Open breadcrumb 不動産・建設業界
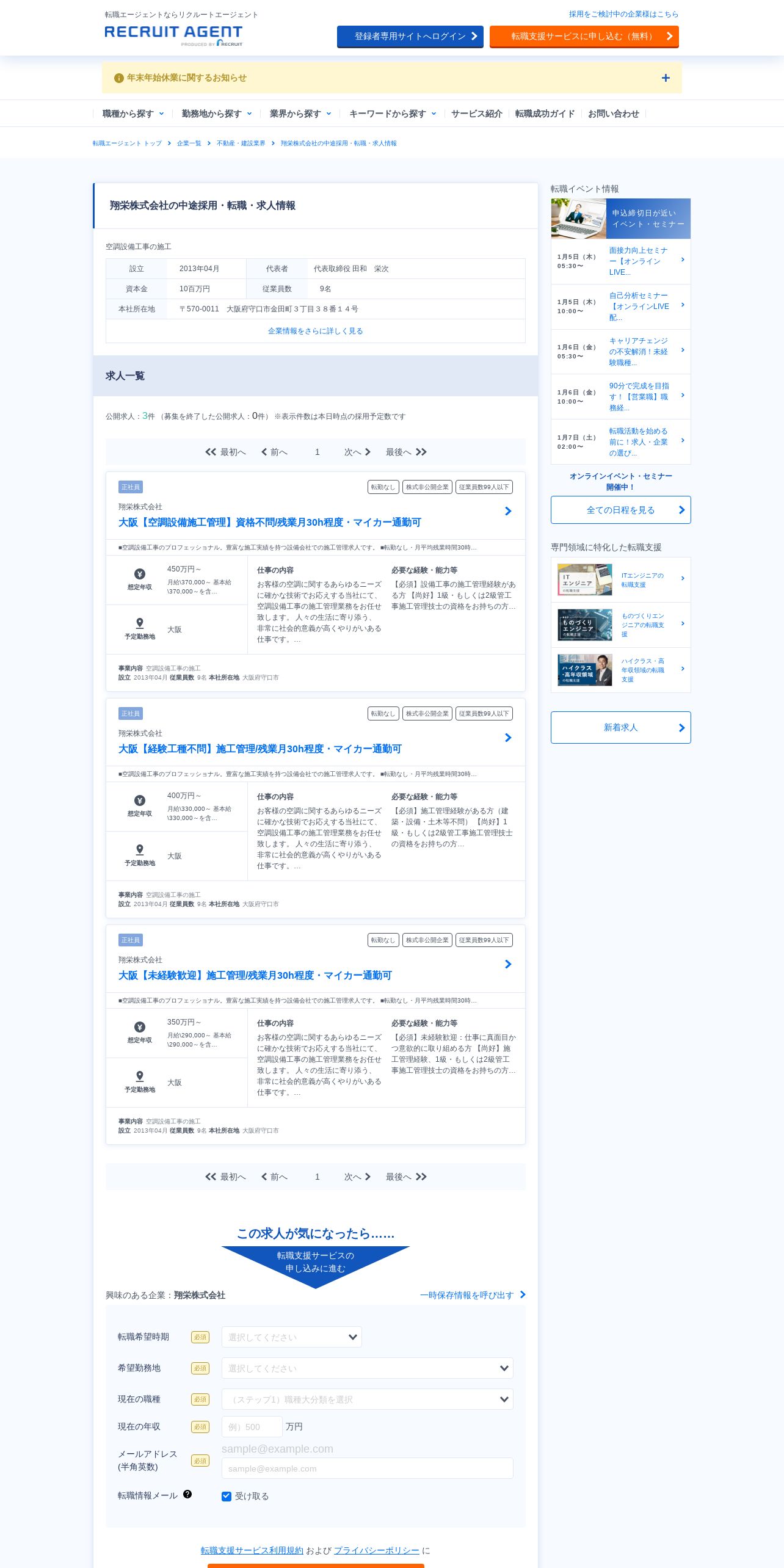Screen dimensions: 784x1568 pyautogui.click(x=241, y=143)
